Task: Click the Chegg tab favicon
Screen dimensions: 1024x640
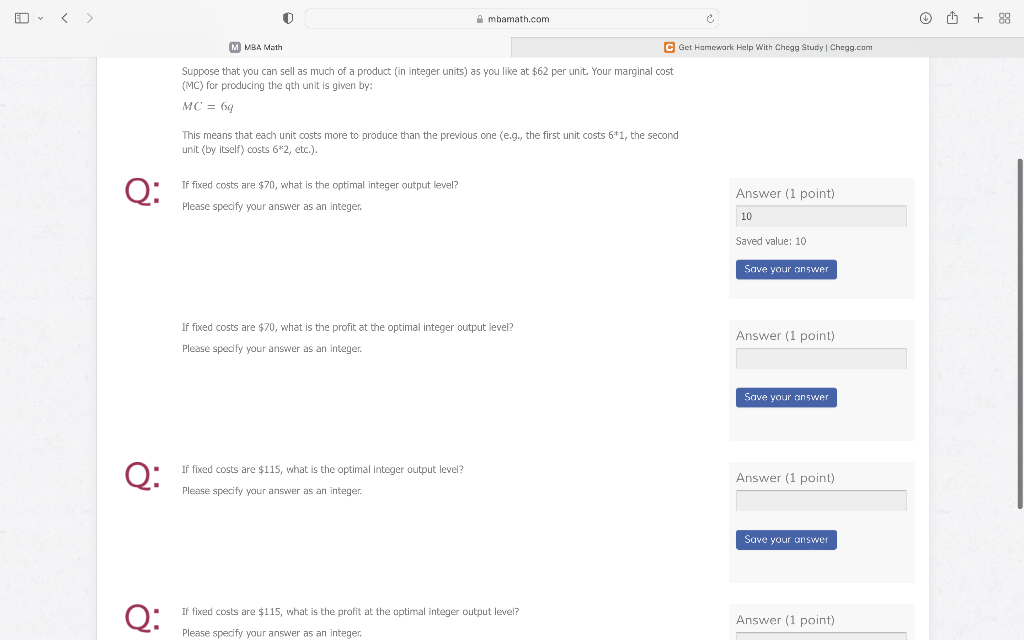Action: pyautogui.click(x=669, y=47)
